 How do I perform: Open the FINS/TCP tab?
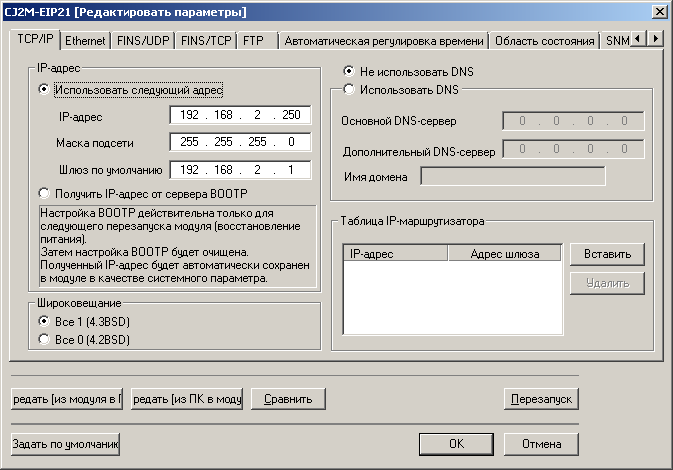[x=206, y=41]
